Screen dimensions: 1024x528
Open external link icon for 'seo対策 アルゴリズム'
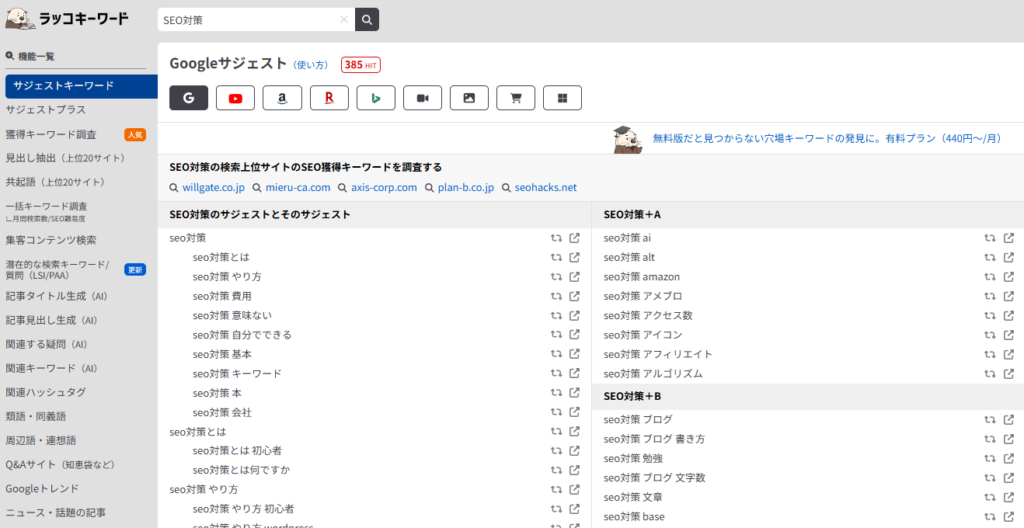(1009, 374)
